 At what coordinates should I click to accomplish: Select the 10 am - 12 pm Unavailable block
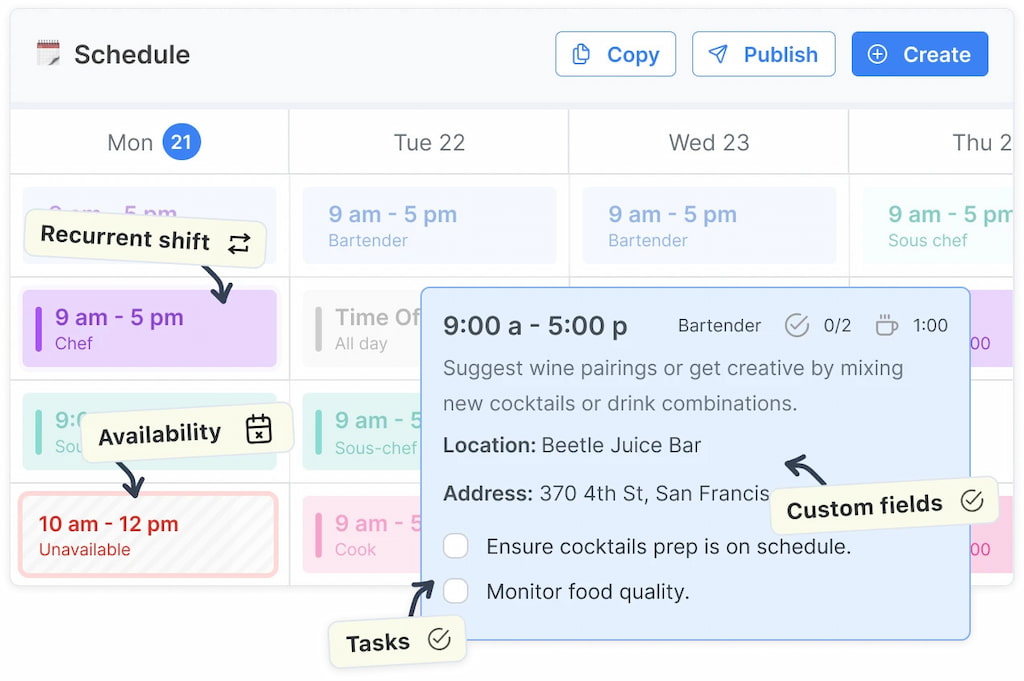[x=148, y=535]
